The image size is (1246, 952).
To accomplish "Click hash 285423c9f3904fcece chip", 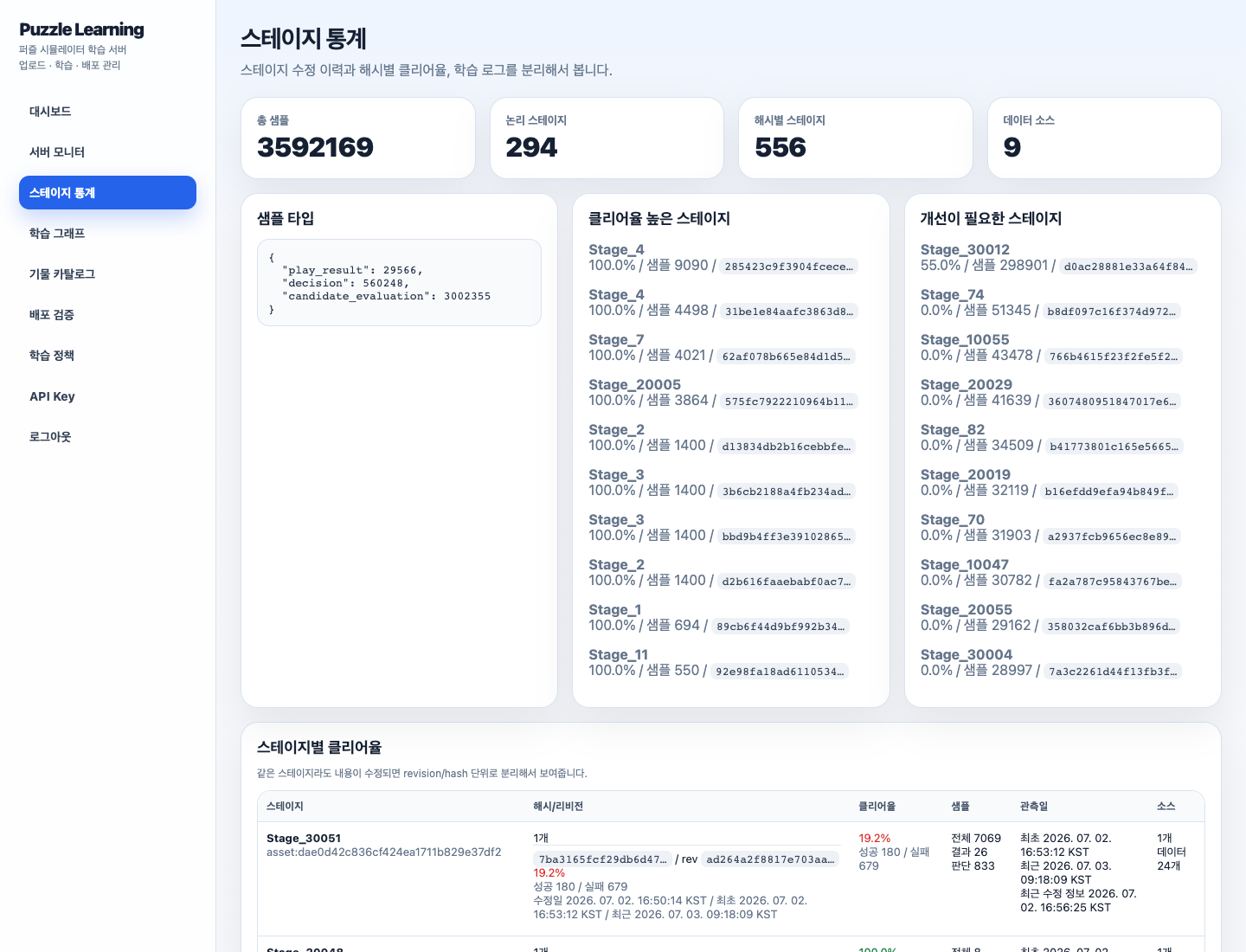I will point(789,267).
